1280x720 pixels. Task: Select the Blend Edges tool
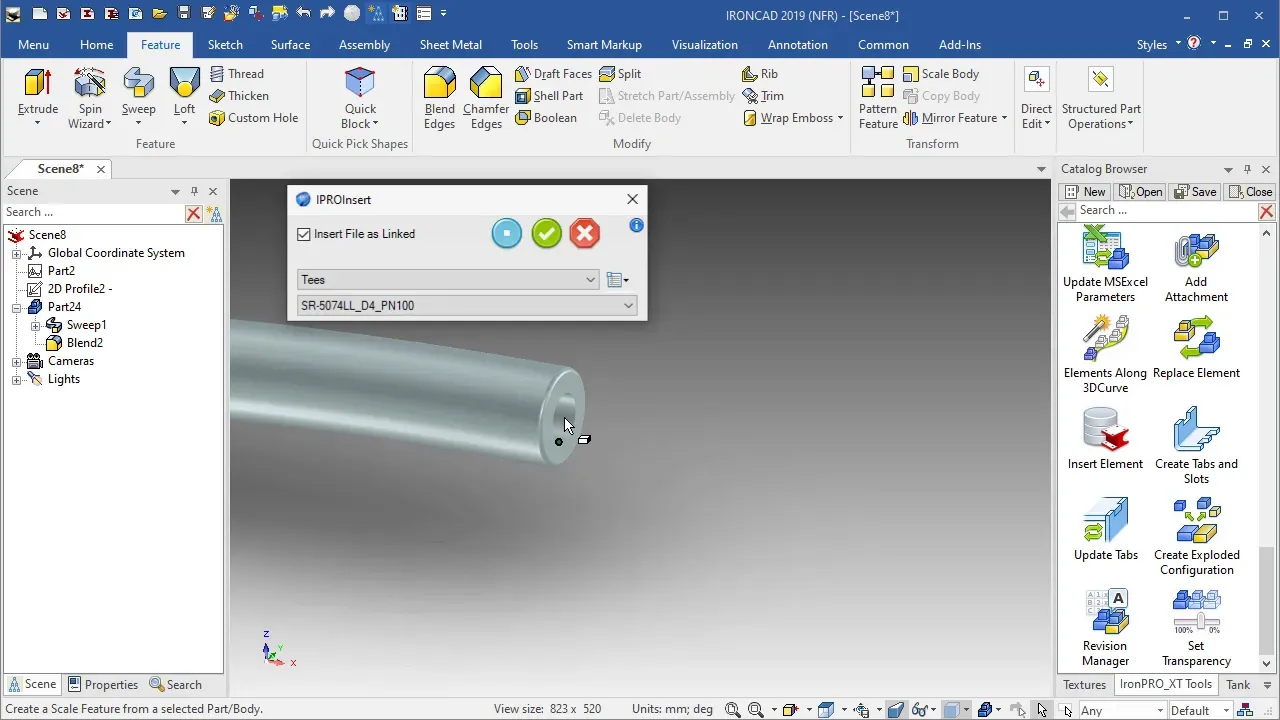click(x=440, y=99)
